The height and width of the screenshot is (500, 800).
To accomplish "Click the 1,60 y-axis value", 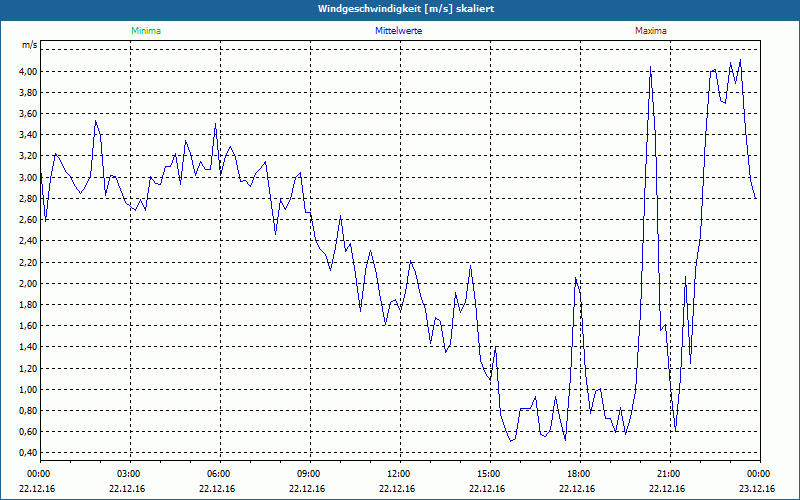I will point(29,326).
